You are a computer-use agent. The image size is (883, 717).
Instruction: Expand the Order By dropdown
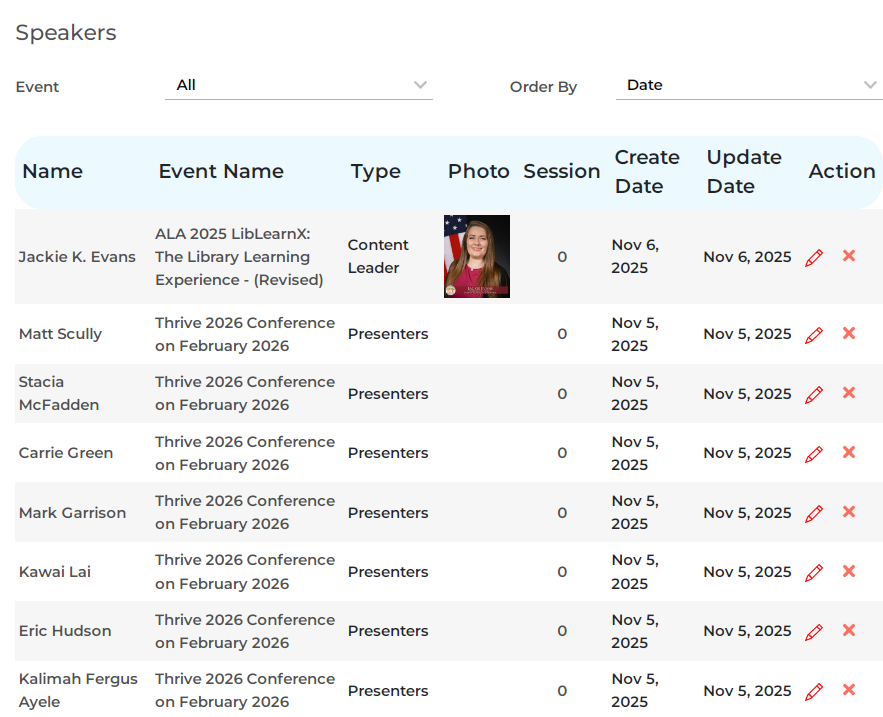(x=748, y=86)
